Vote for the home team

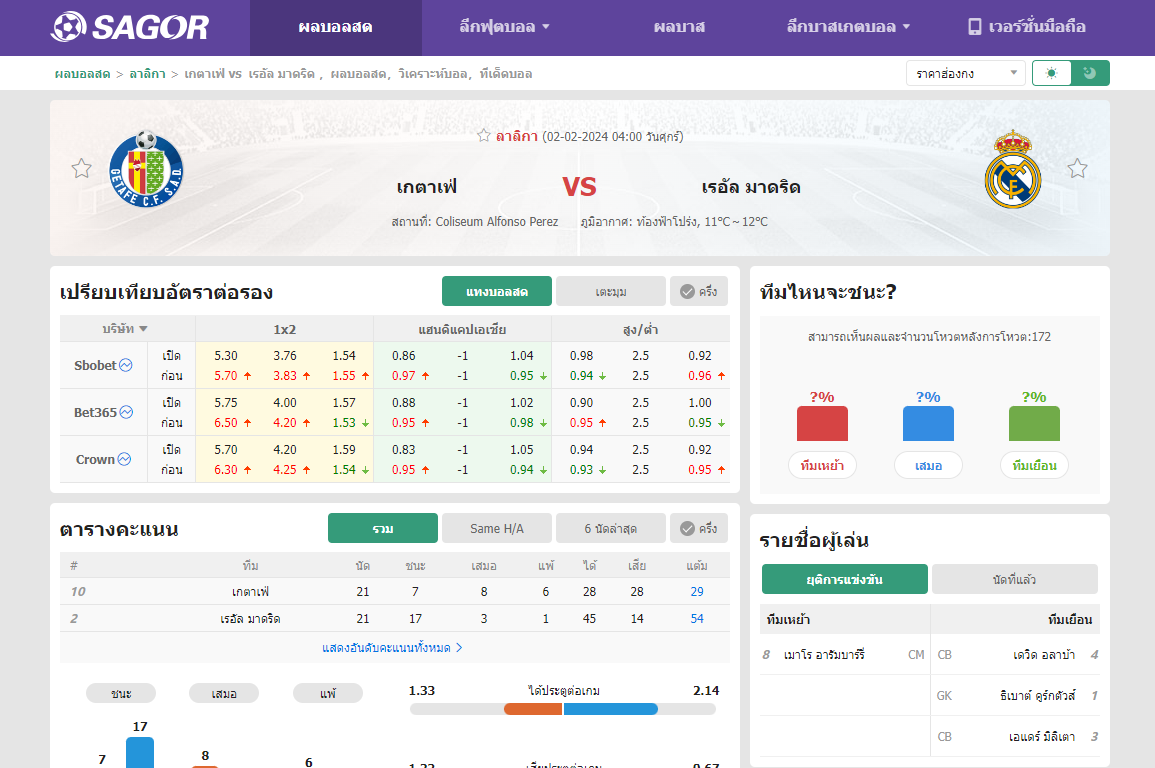coord(822,465)
